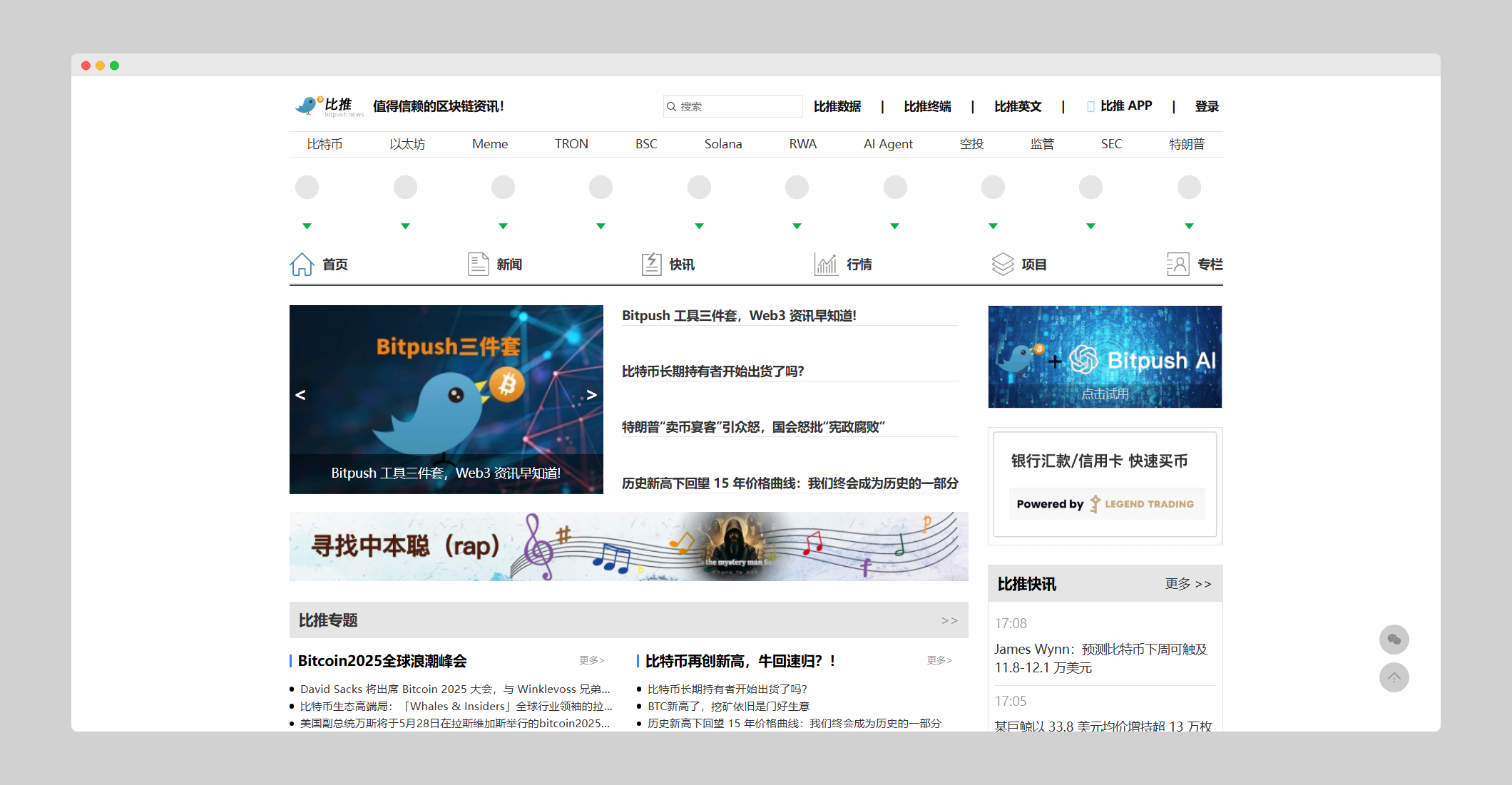Open the 行情 market chart icon
1512x785 pixels.
coord(825,263)
